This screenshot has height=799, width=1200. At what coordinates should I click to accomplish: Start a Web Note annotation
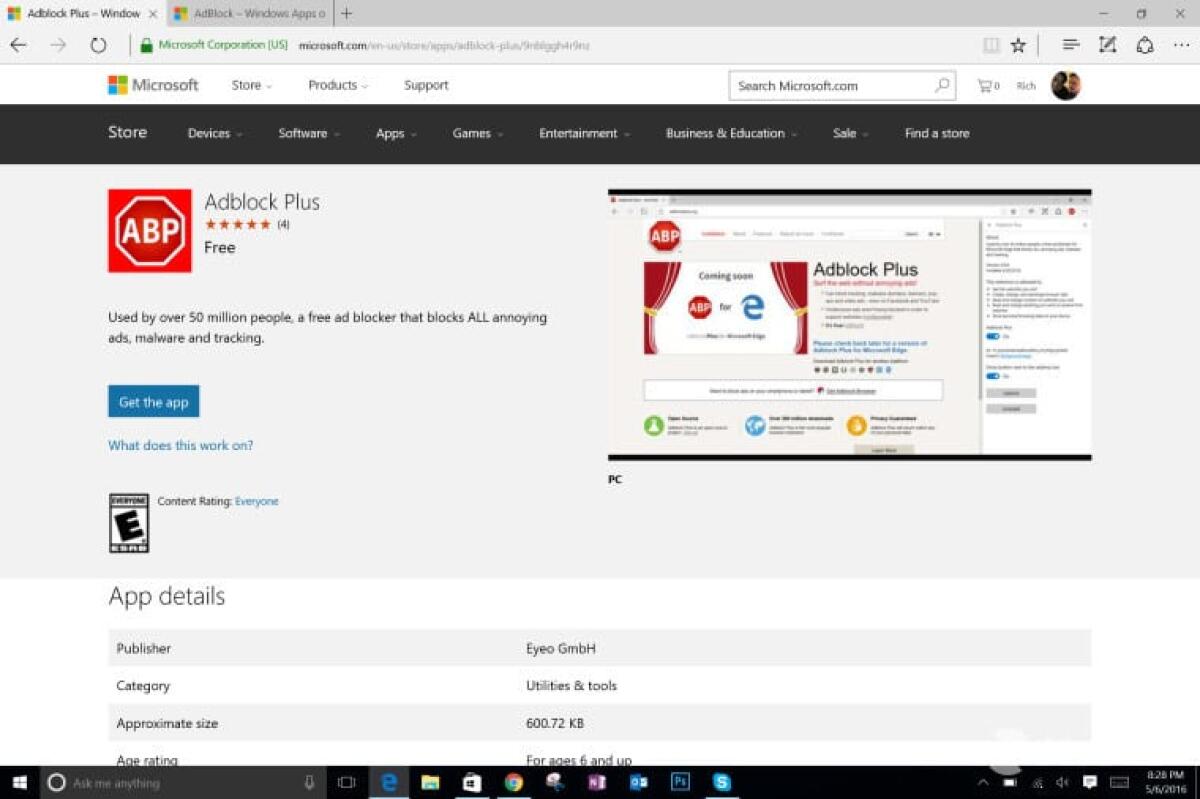1108,45
